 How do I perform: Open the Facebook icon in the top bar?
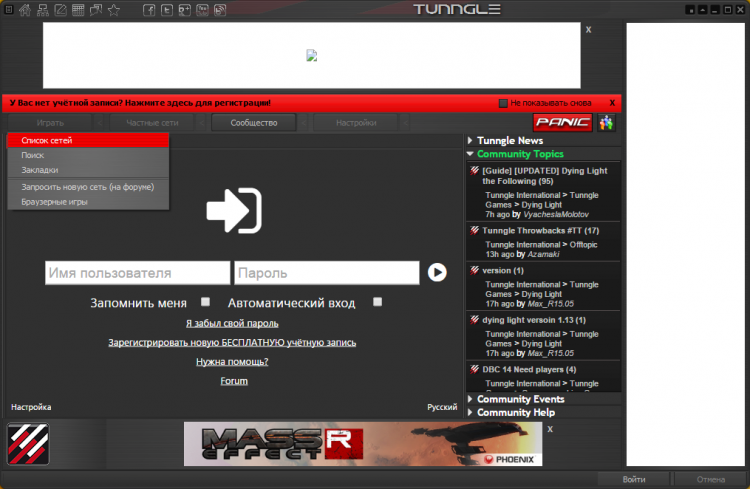149,10
